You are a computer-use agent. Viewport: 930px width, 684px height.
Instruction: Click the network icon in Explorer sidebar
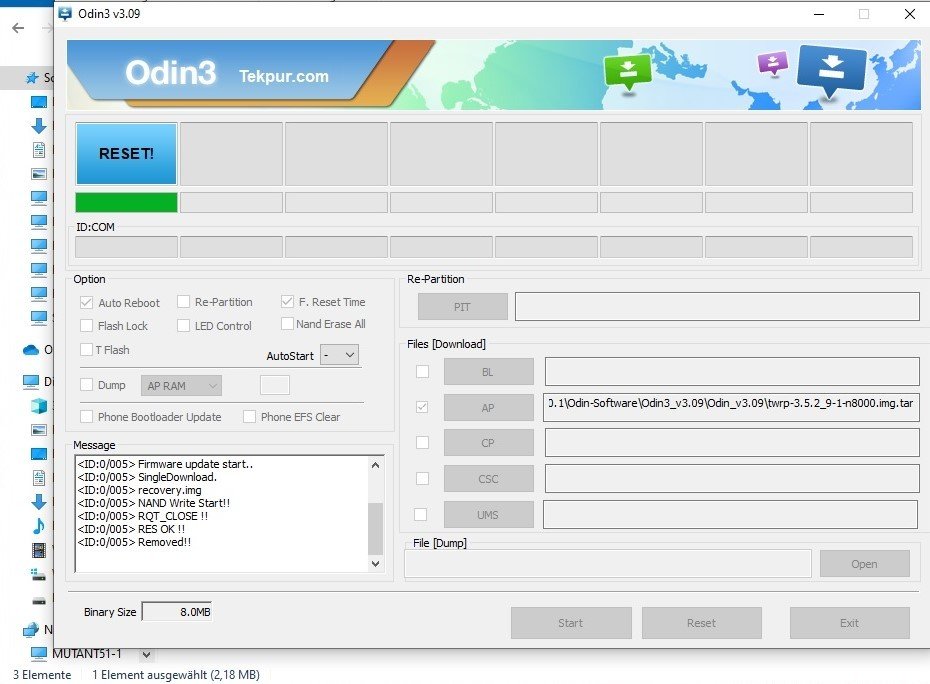point(30,629)
